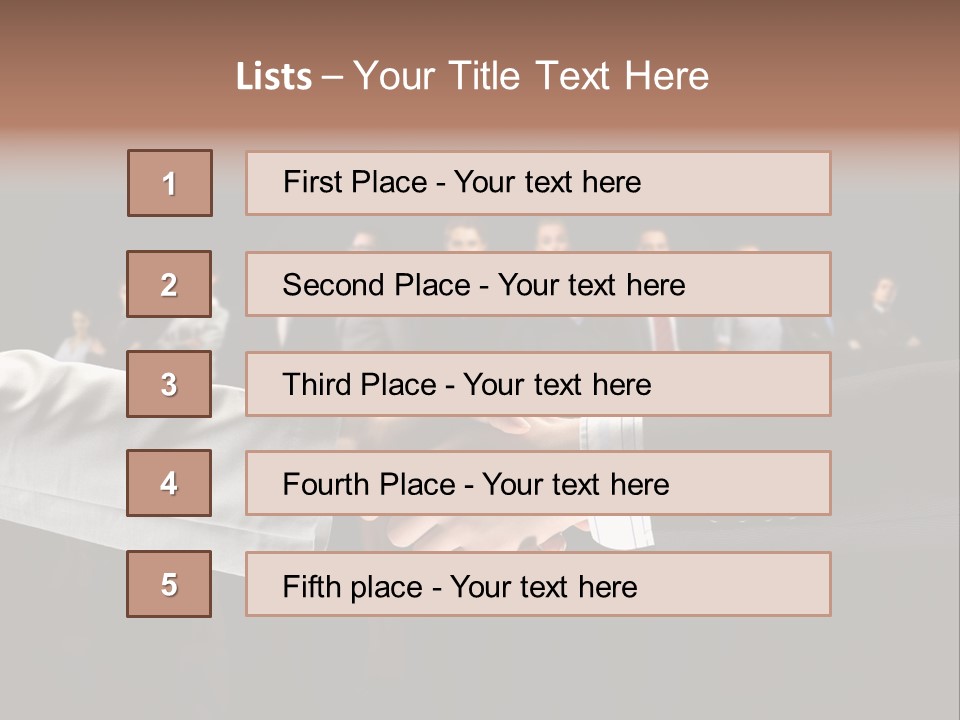Image resolution: width=960 pixels, height=720 pixels.
Task: Click the background people between rows one and two
Action: tap(500, 234)
